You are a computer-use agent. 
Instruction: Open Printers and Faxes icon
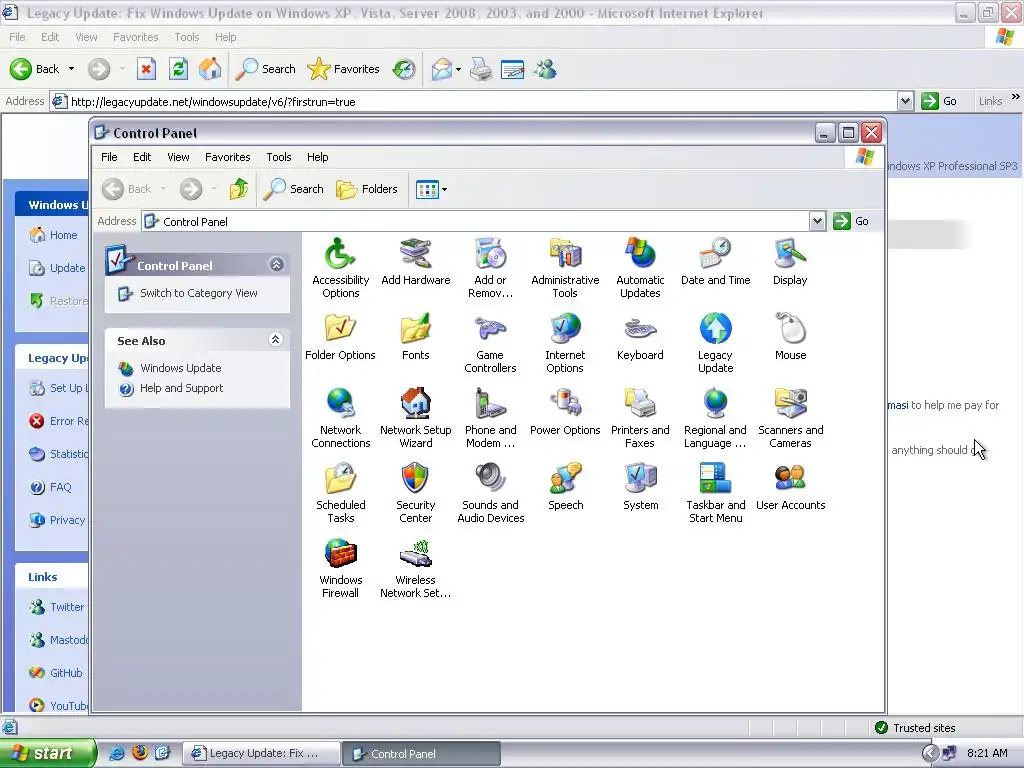pos(640,418)
